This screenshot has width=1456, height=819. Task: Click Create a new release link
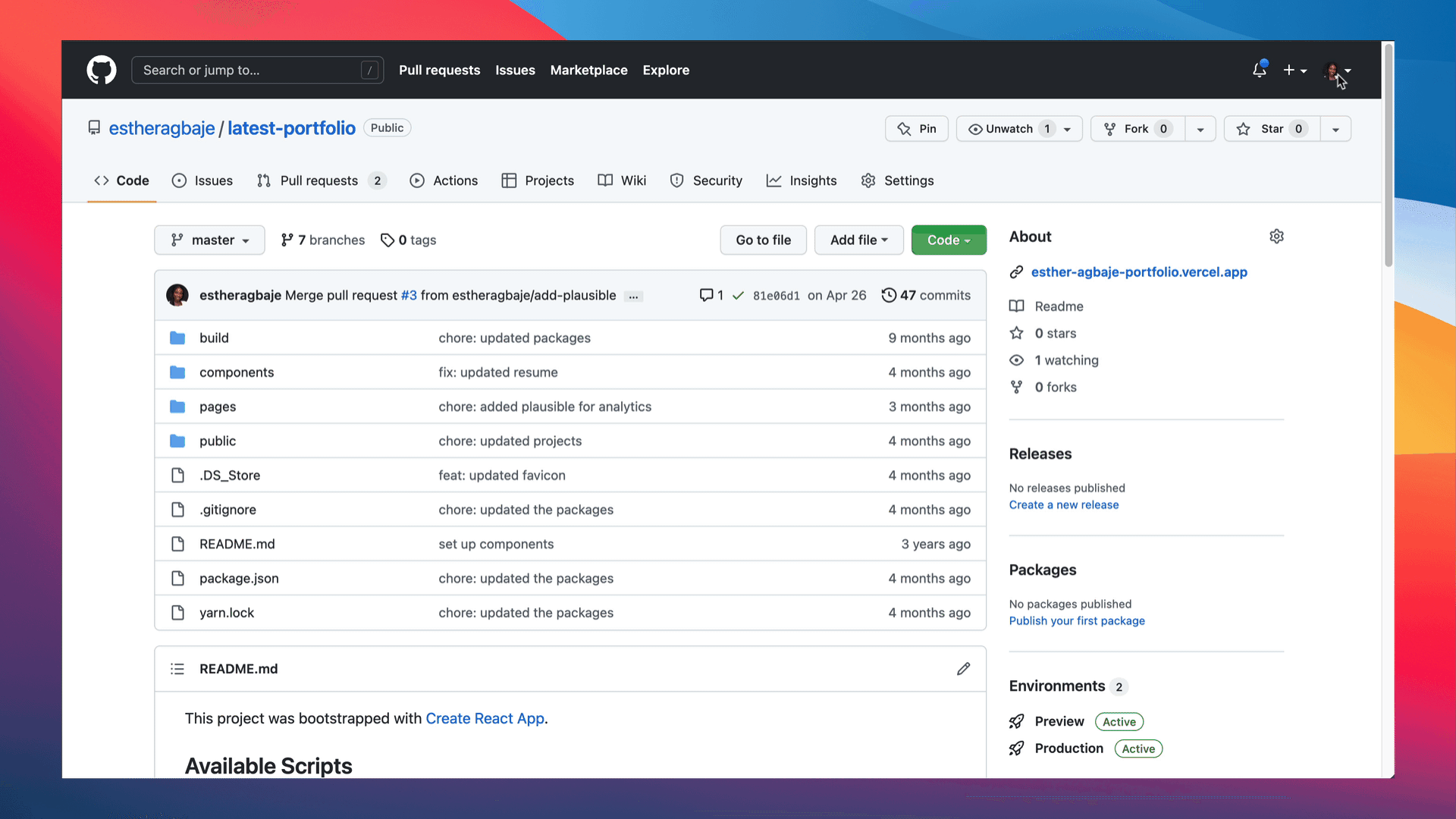click(x=1063, y=505)
